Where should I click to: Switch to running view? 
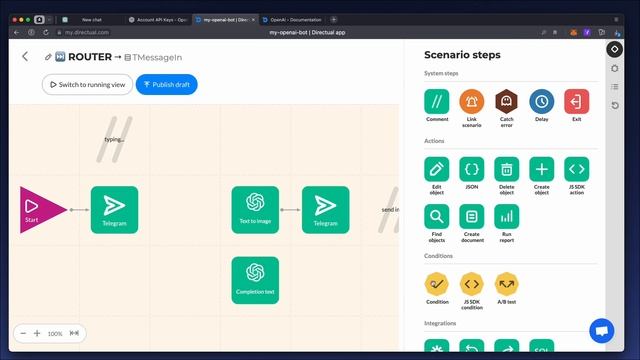87,84
